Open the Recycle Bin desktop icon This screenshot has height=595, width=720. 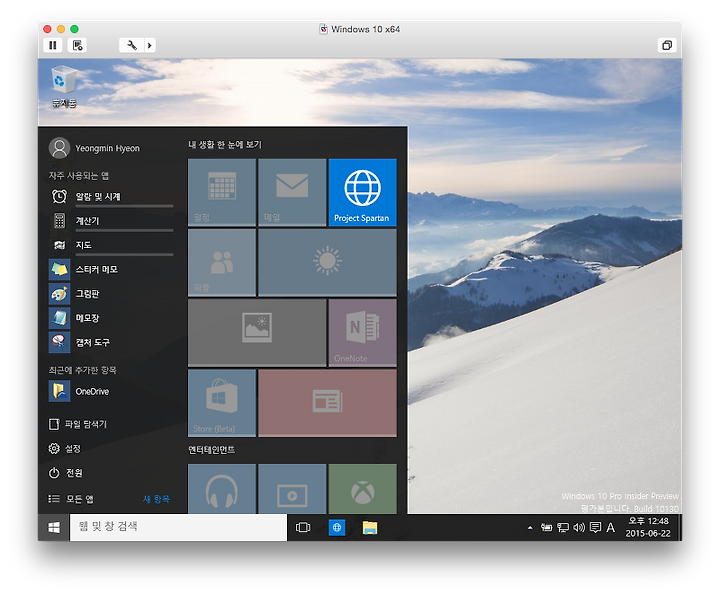[64, 87]
